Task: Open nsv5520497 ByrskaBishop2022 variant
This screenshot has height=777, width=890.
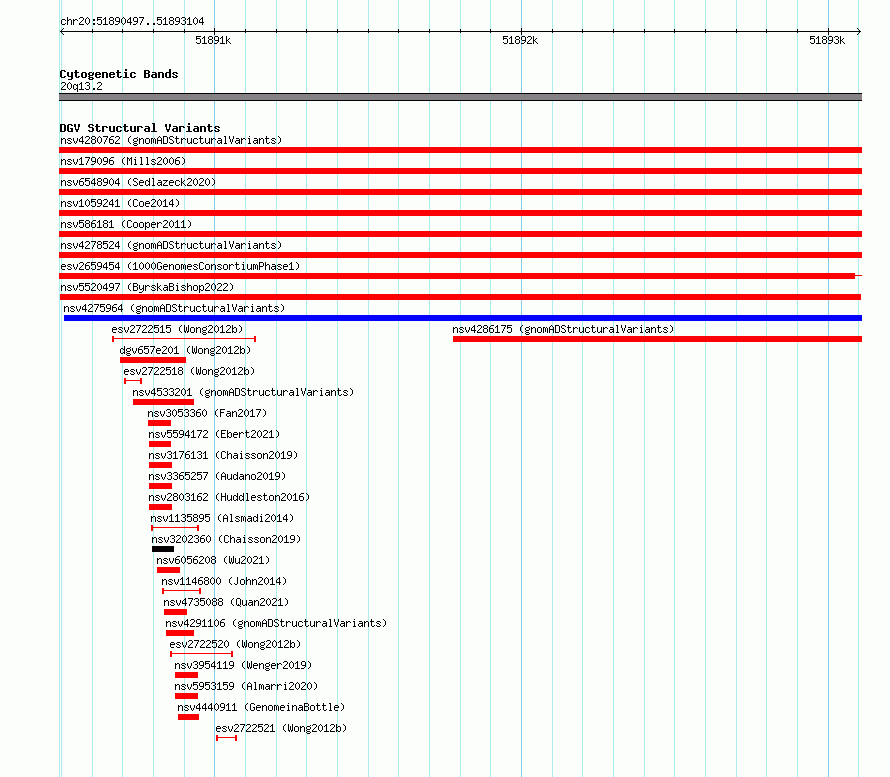Action: coord(147,287)
